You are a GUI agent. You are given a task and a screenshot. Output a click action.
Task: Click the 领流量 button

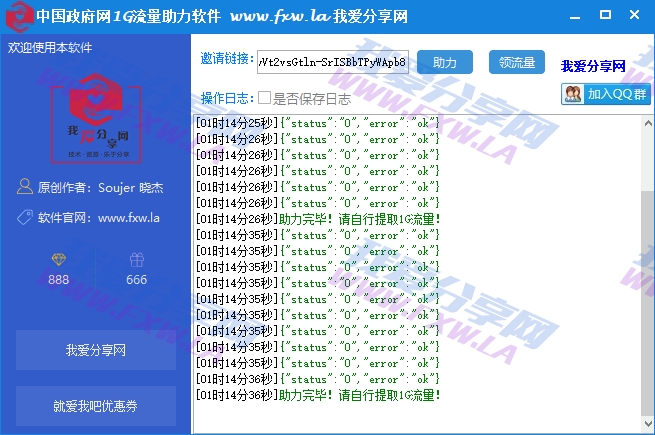click(517, 62)
